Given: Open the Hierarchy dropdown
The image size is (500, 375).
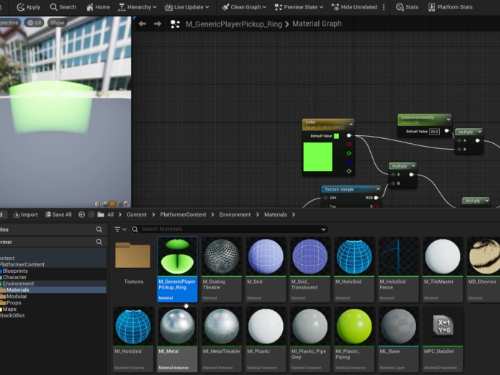Looking at the screenshot, I should tap(137, 7).
